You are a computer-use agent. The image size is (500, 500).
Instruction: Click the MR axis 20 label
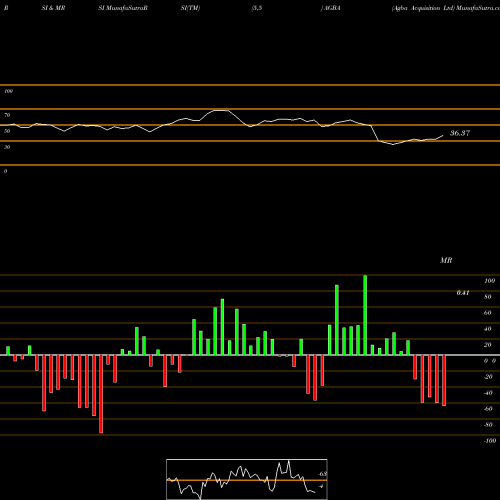coord(488,345)
